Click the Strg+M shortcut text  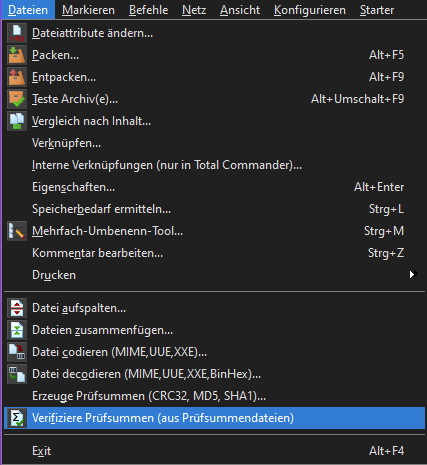[x=384, y=231]
